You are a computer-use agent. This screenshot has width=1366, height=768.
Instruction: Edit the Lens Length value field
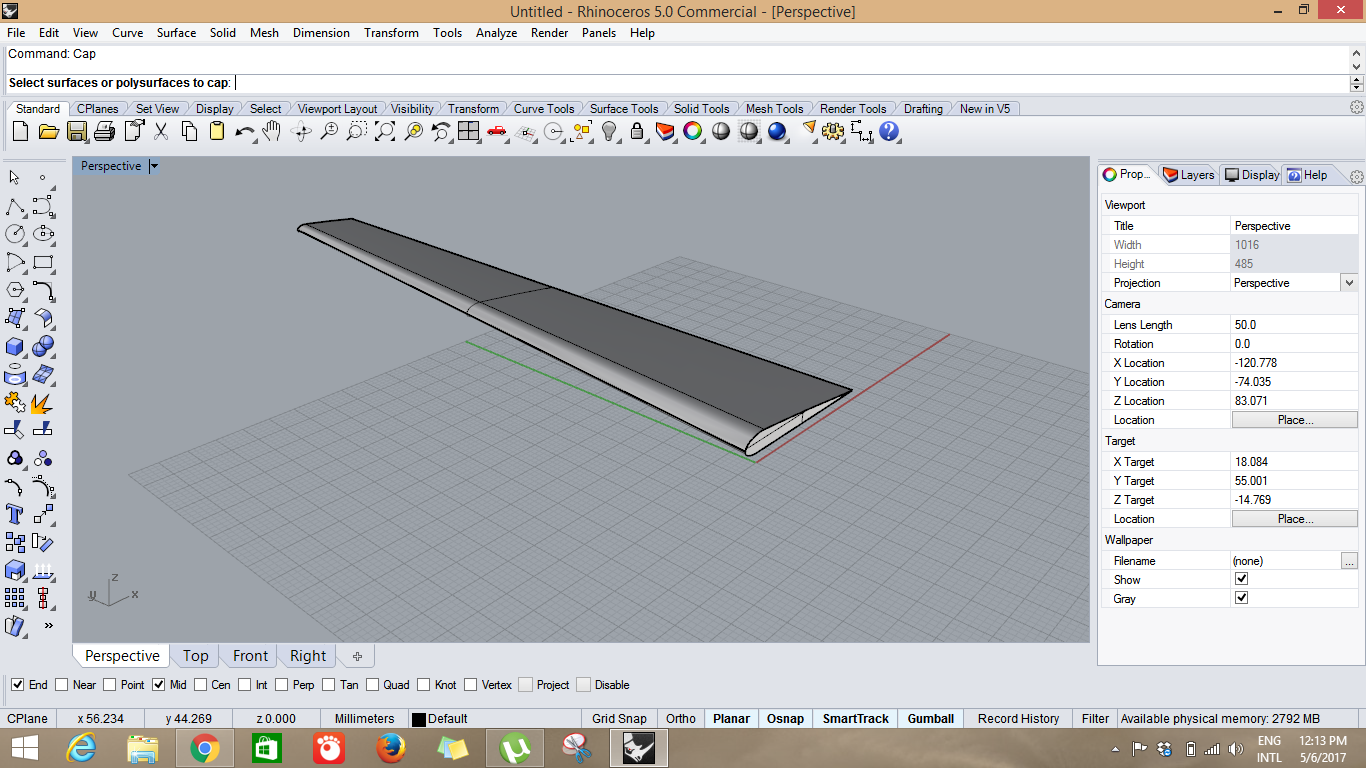pyautogui.click(x=1294, y=325)
